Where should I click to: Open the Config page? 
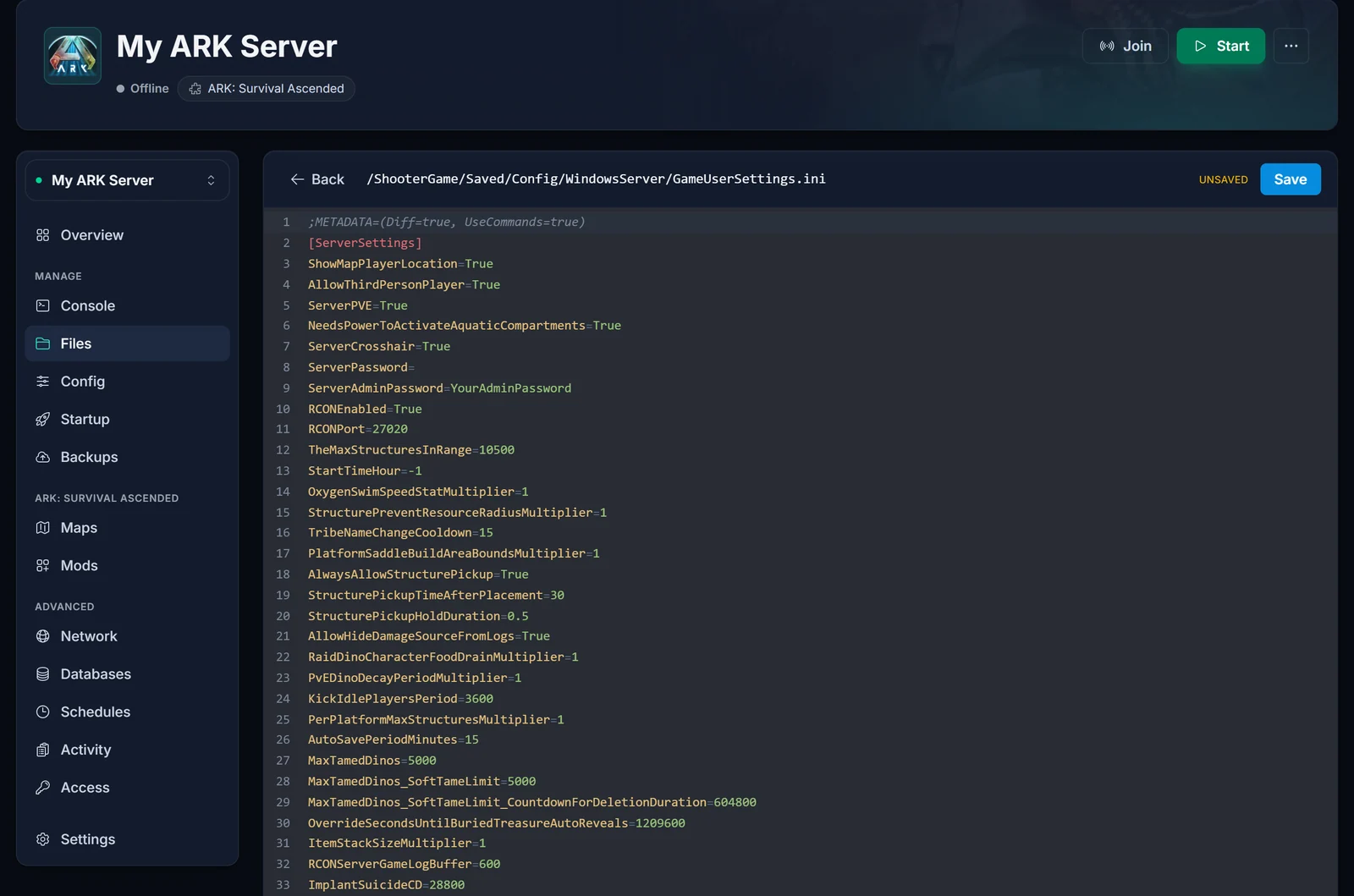tap(127, 382)
